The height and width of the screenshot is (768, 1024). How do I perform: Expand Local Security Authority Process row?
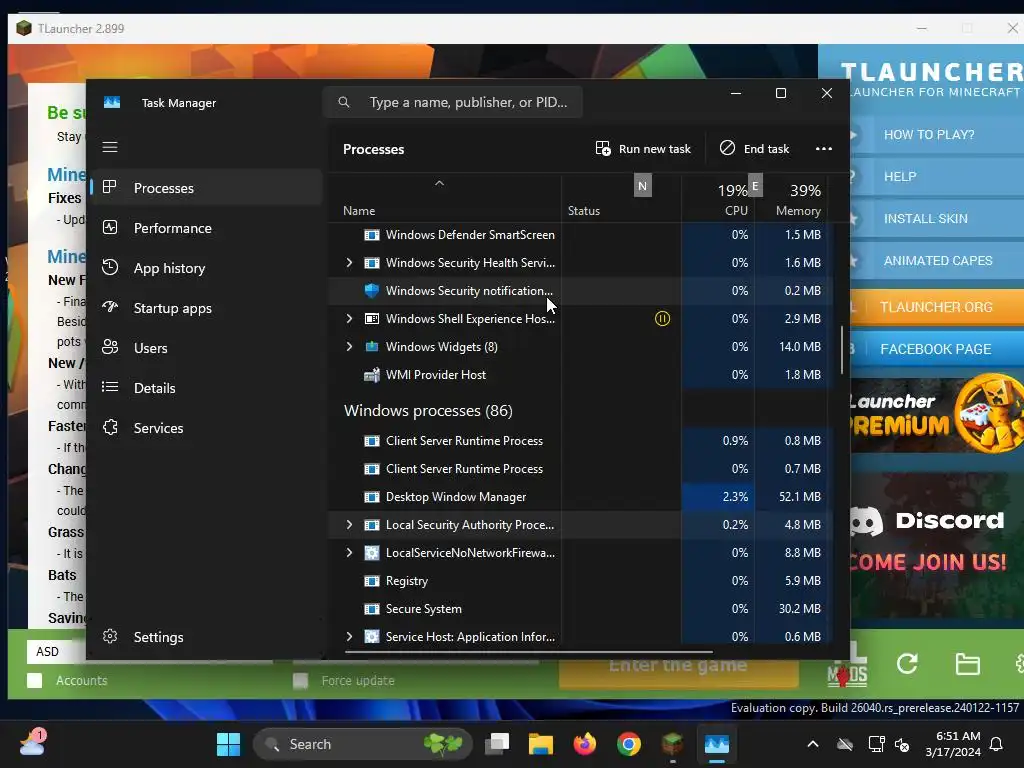pos(349,524)
